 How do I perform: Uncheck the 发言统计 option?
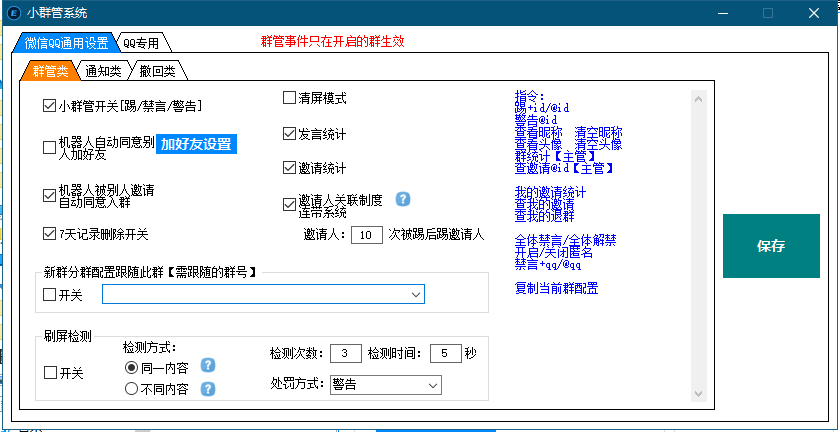point(289,133)
